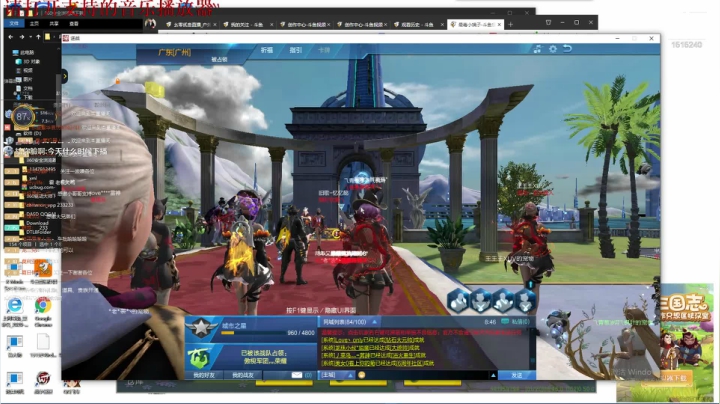Click 我的战友 button
Screen dimensions: 720x404
coord(243,375)
